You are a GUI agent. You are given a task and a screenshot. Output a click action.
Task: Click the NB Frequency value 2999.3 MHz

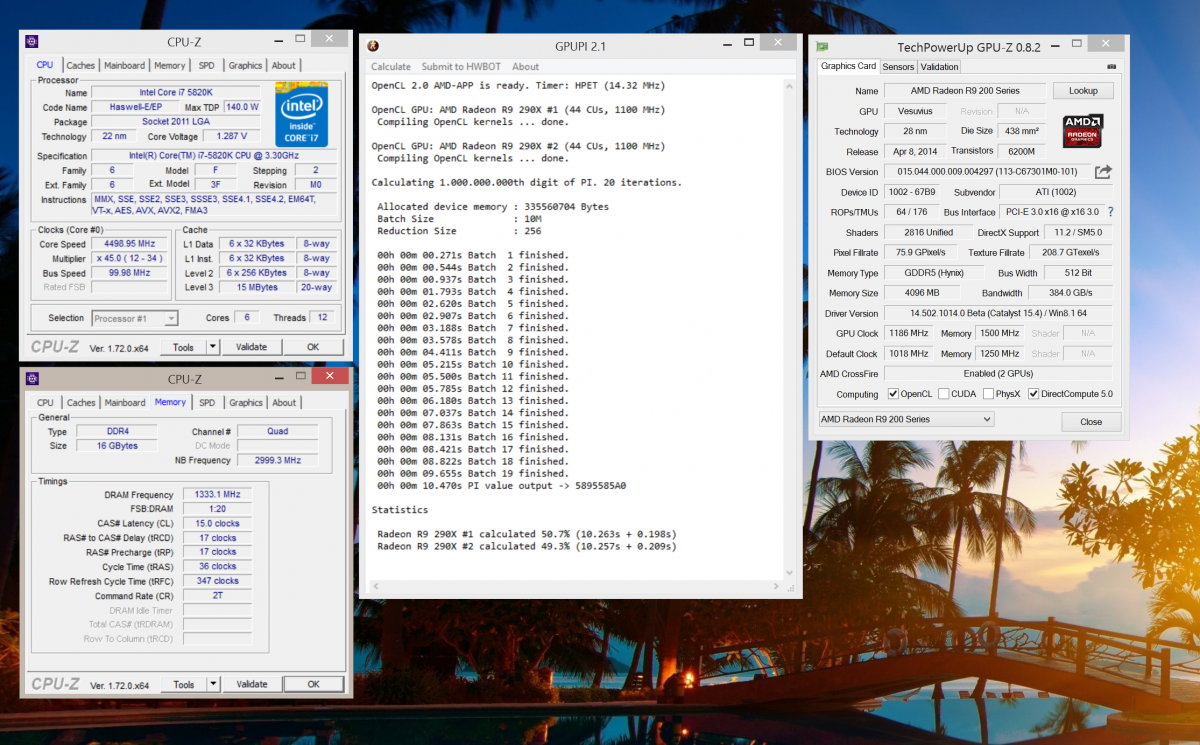coord(278,460)
